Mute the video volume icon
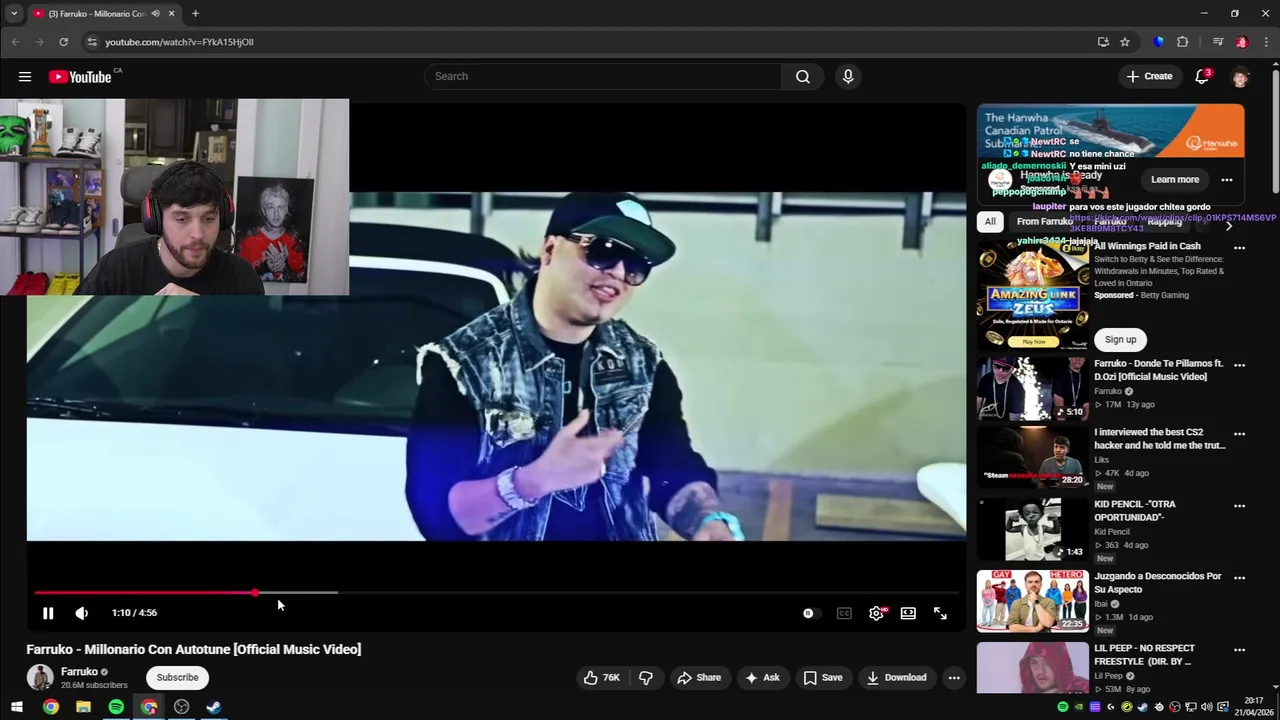This screenshot has height=720, width=1280. pos(82,613)
